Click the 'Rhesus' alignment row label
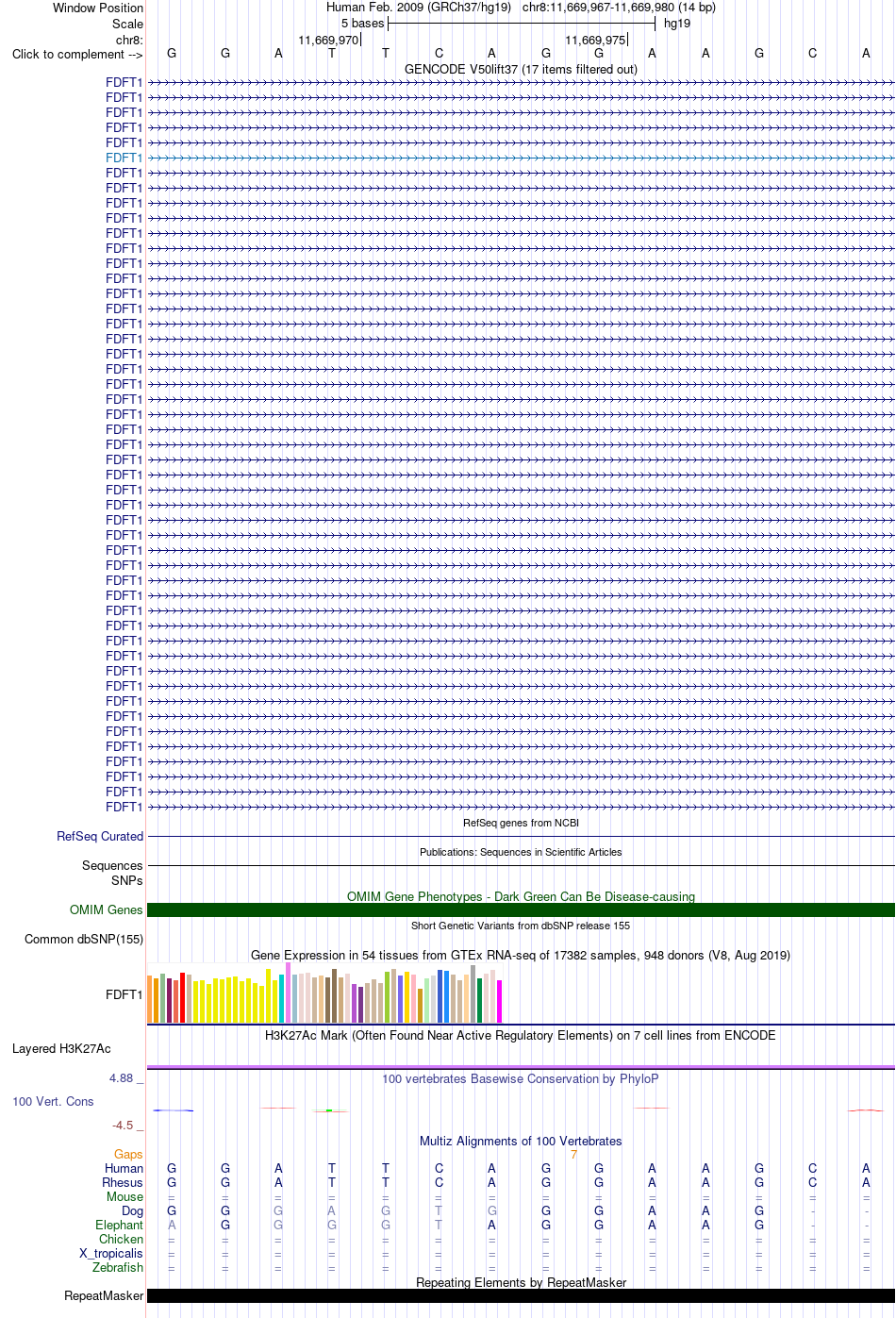This screenshot has width=896, height=1318. tap(123, 1183)
